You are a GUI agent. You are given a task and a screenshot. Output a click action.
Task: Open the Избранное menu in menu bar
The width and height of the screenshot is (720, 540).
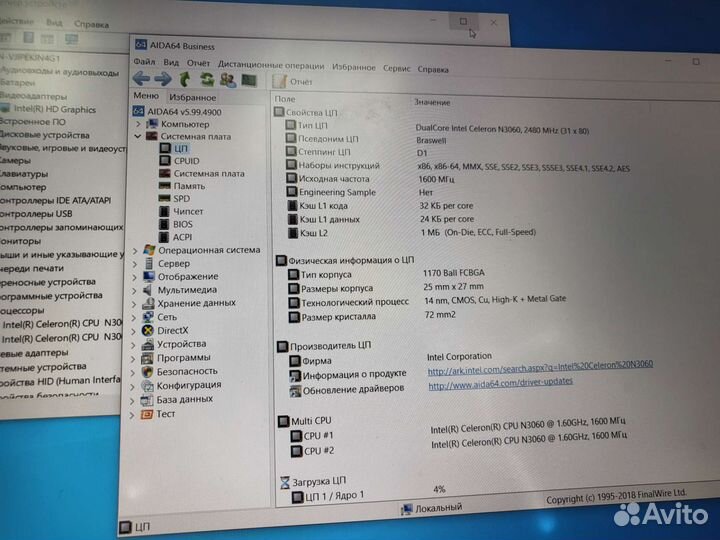tap(354, 68)
